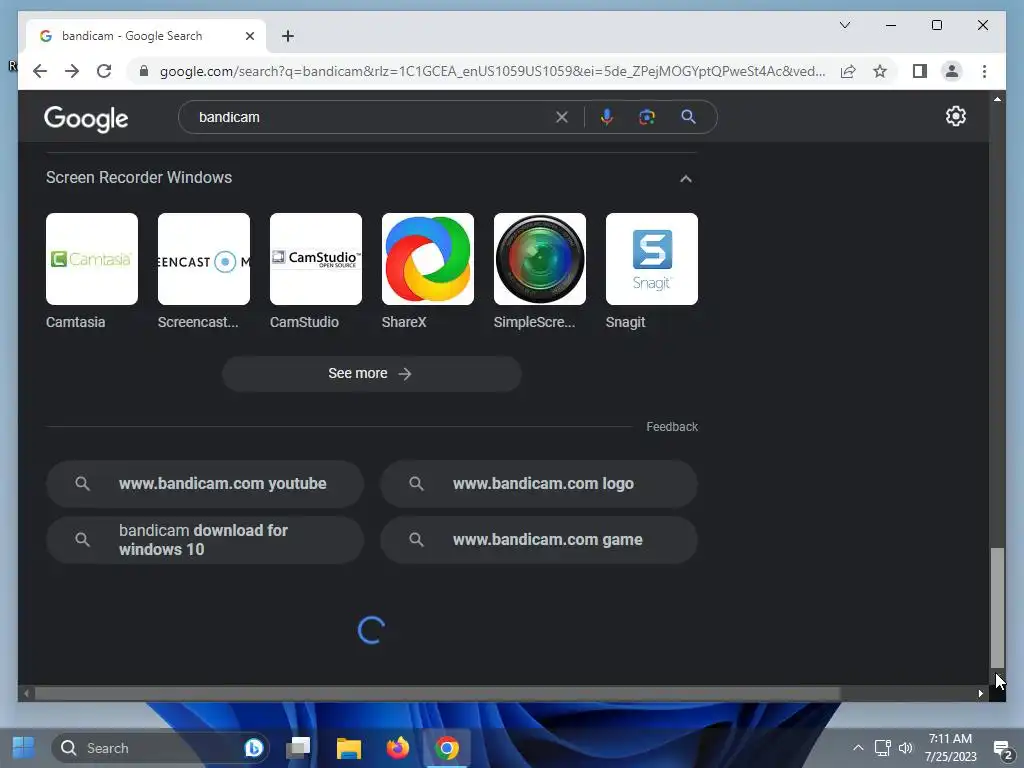Bookmark this tab with star icon
This screenshot has width=1024, height=768.
pos(880,71)
